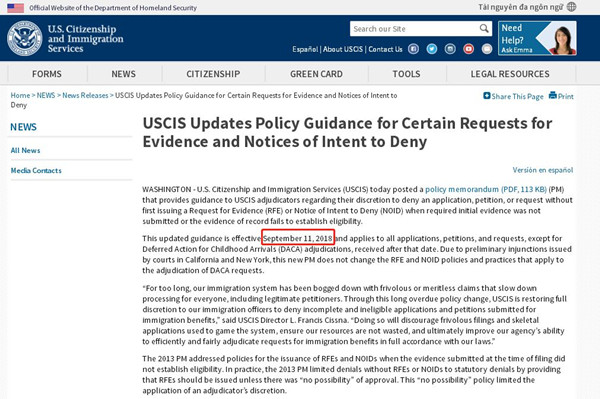Open the policy memorandum PDF link
Image resolution: width=600 pixels, height=399 pixels.
tap(486, 189)
